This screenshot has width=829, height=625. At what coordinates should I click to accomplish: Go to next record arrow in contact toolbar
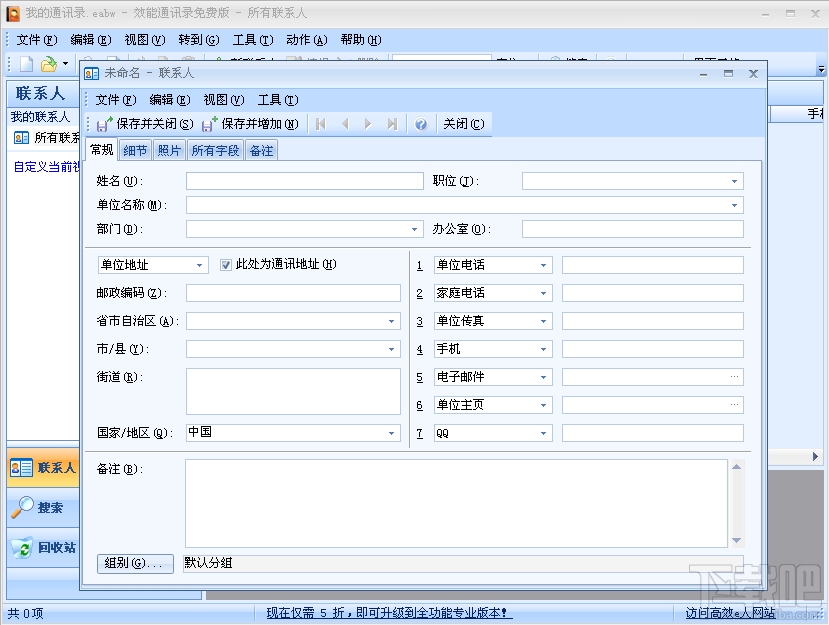pyautogui.click(x=367, y=124)
